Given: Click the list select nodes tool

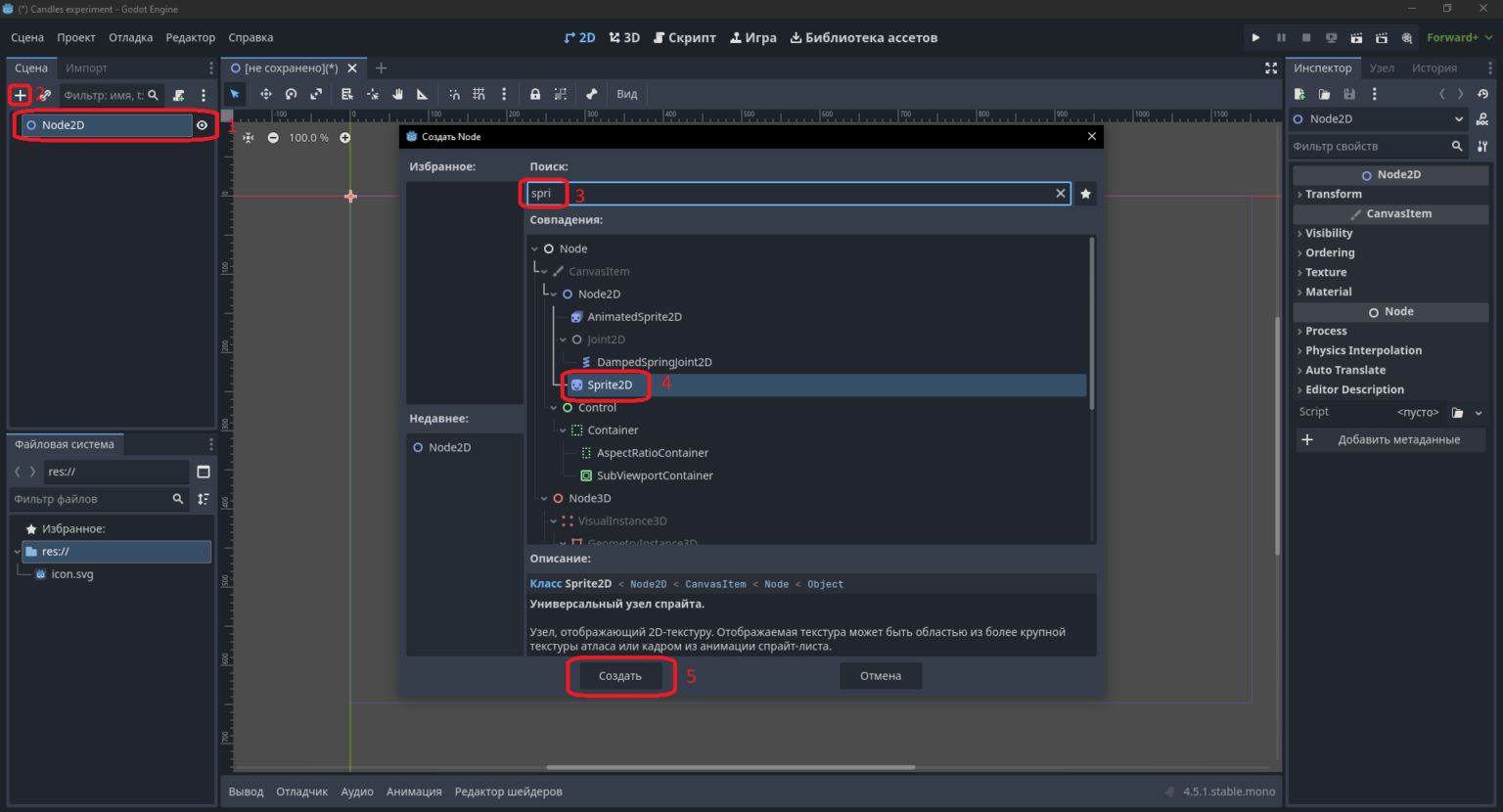Looking at the screenshot, I should coord(346,94).
